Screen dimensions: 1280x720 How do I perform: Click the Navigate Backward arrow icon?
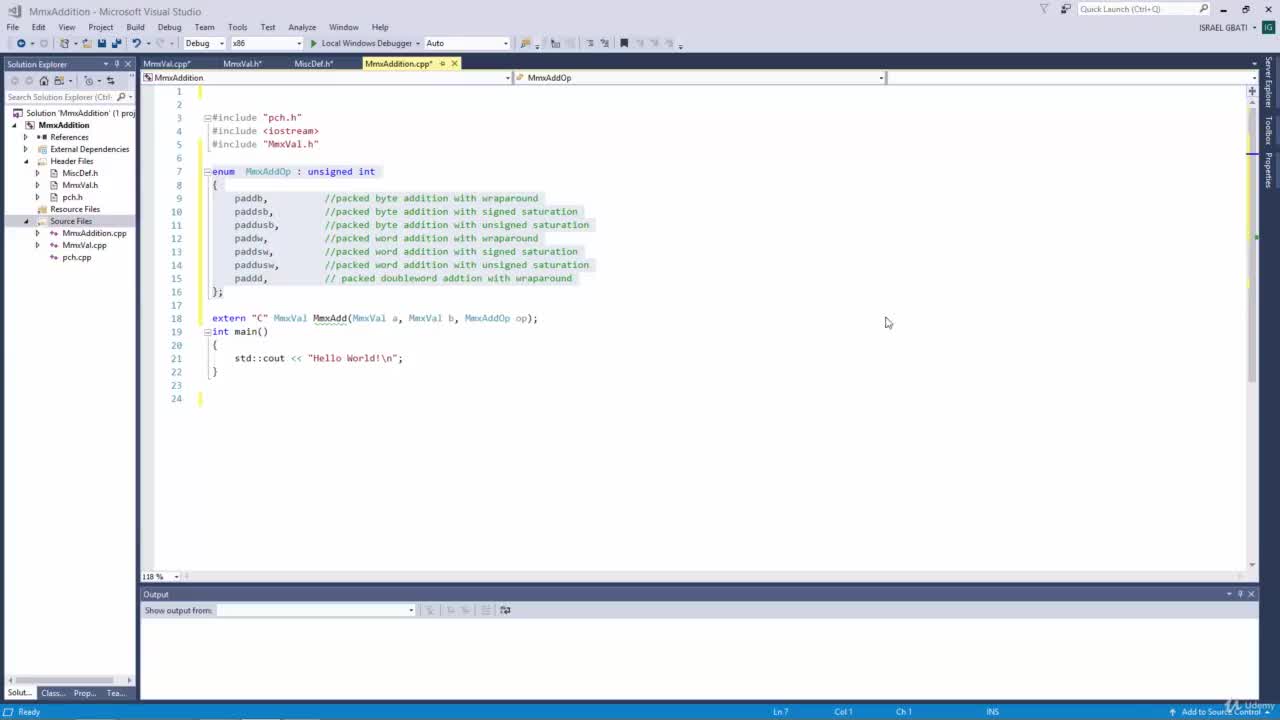20,43
